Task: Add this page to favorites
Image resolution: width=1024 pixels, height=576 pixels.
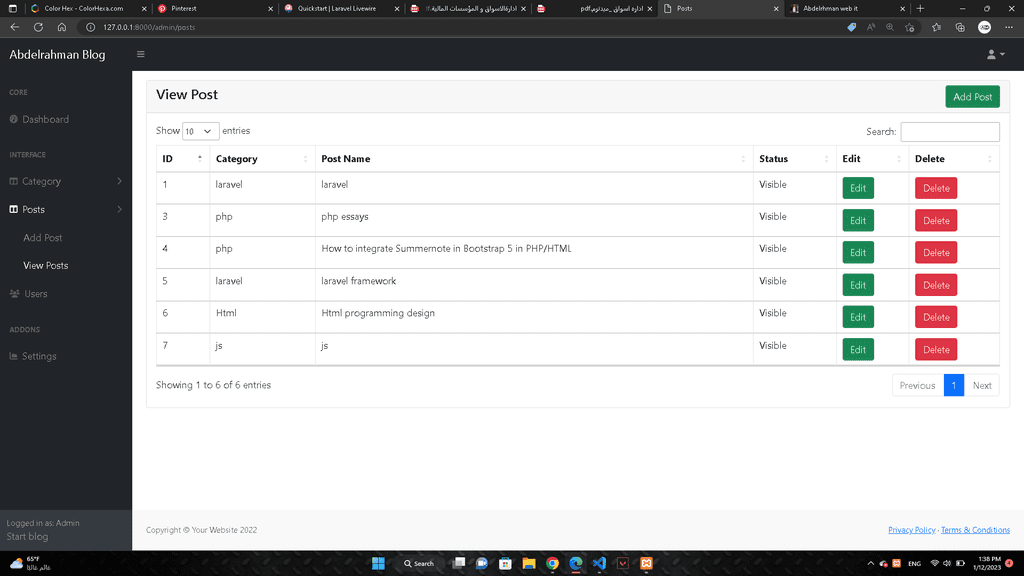Action: (x=910, y=27)
